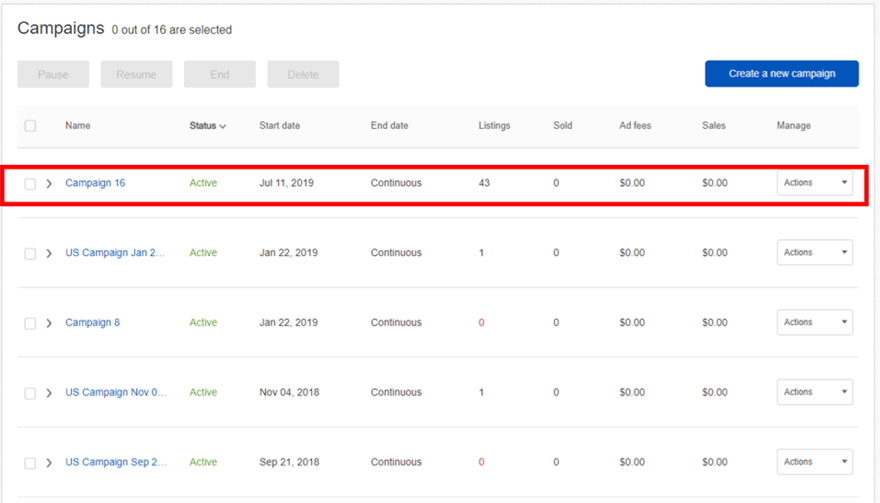Expand the US Campaign Sep 2... row
Screen dimensions: 880x503
(49, 463)
